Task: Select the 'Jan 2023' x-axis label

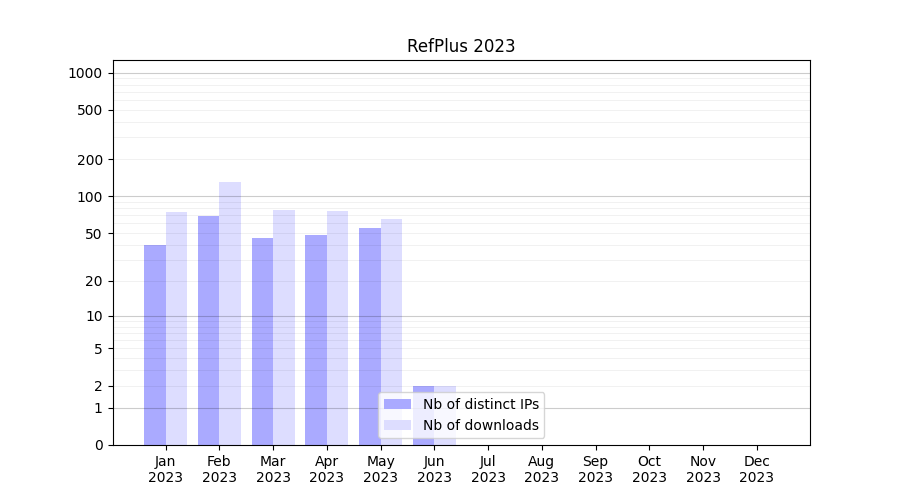Action: point(166,469)
